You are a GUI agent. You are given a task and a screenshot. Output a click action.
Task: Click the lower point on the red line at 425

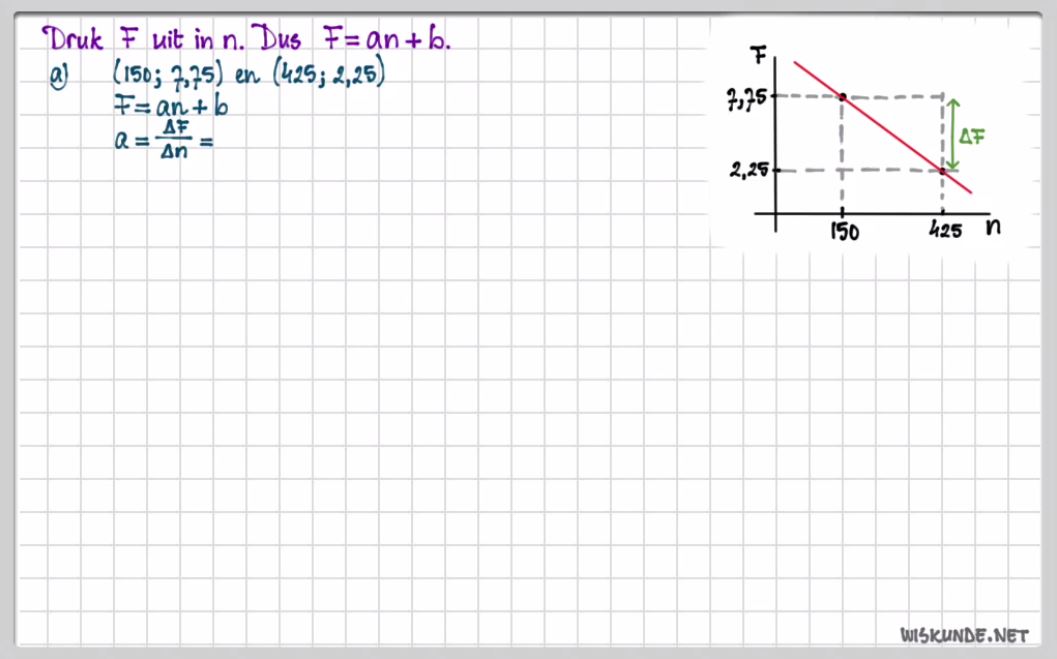[x=942, y=171]
